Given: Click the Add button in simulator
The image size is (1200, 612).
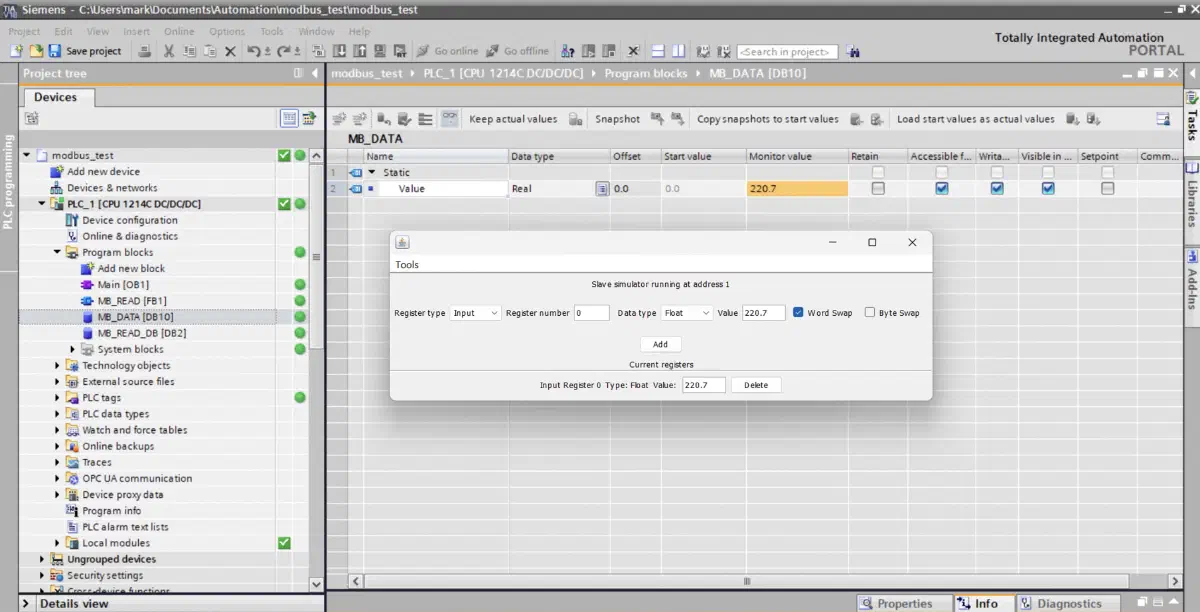Looking at the screenshot, I should pos(660,344).
